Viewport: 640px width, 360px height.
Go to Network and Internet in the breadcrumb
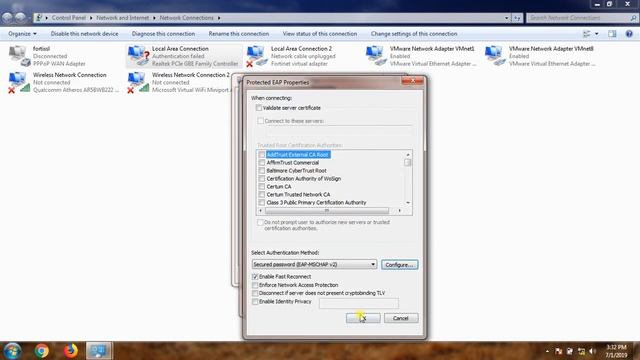[x=122, y=18]
